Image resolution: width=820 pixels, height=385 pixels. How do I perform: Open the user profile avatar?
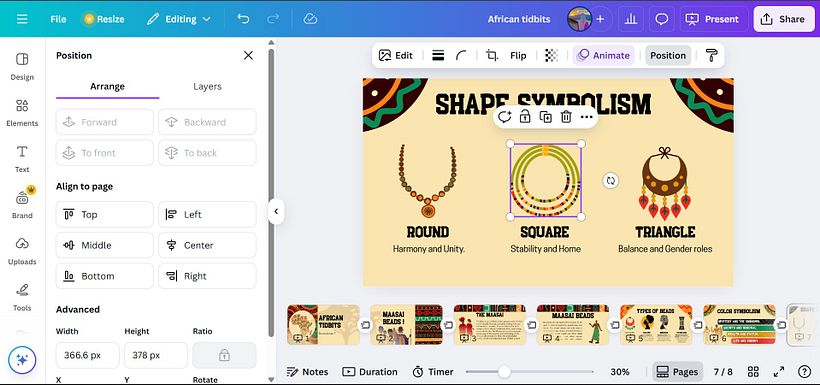[579, 19]
